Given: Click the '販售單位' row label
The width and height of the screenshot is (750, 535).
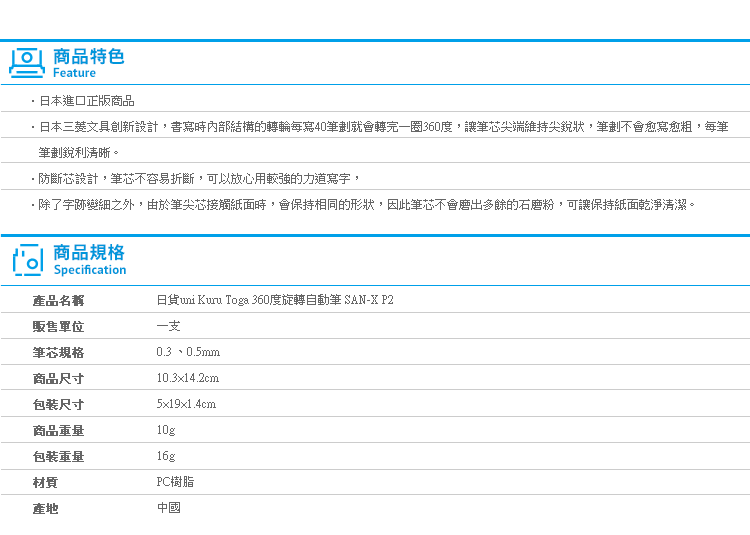Looking at the screenshot, I should [58, 327].
